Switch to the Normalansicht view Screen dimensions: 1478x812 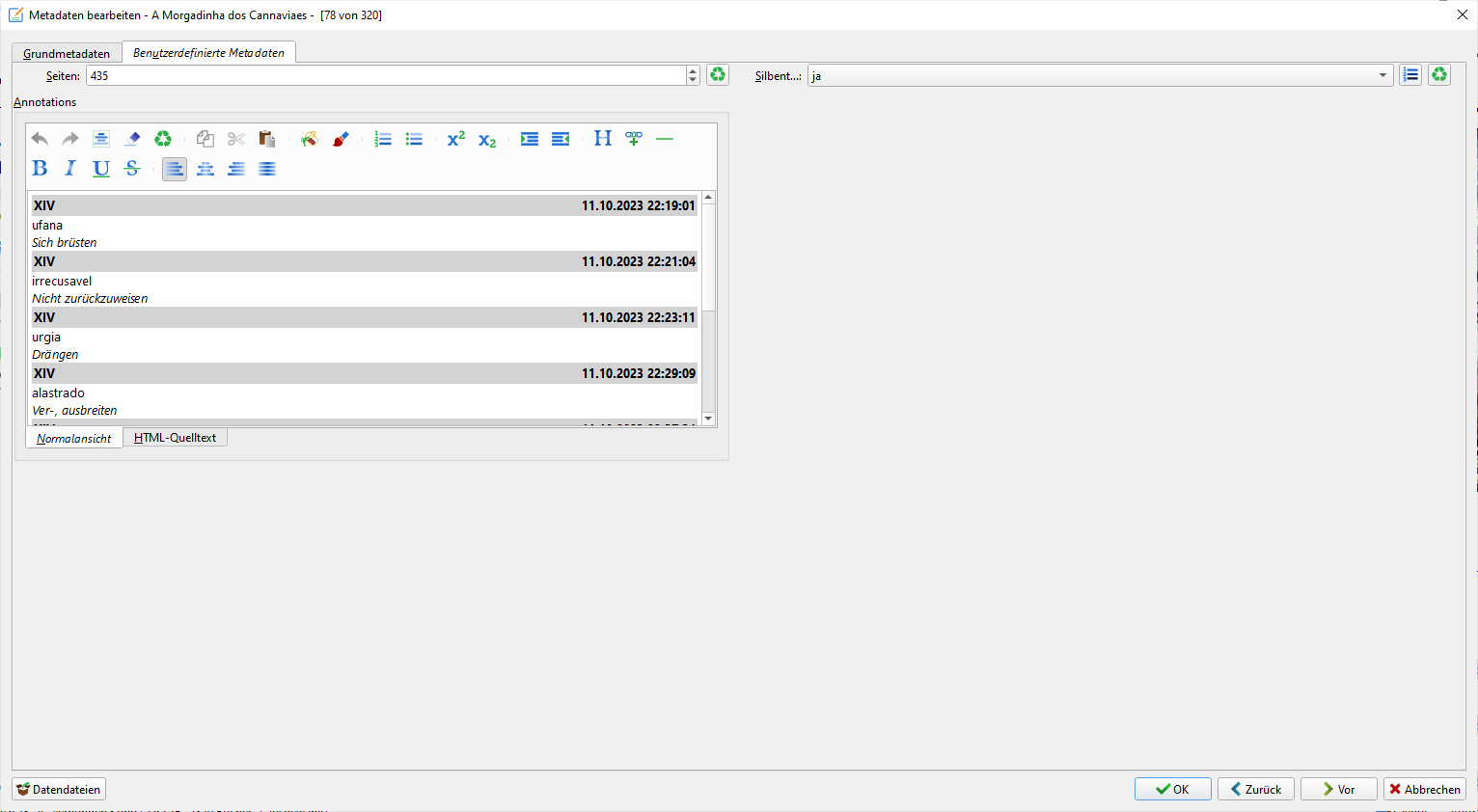click(x=74, y=438)
